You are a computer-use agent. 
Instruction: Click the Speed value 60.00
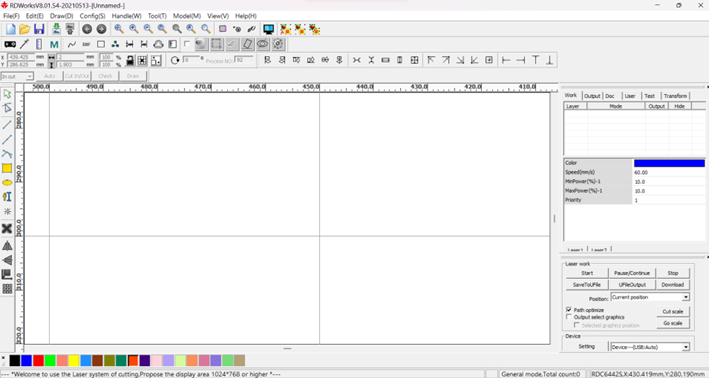[x=669, y=172]
